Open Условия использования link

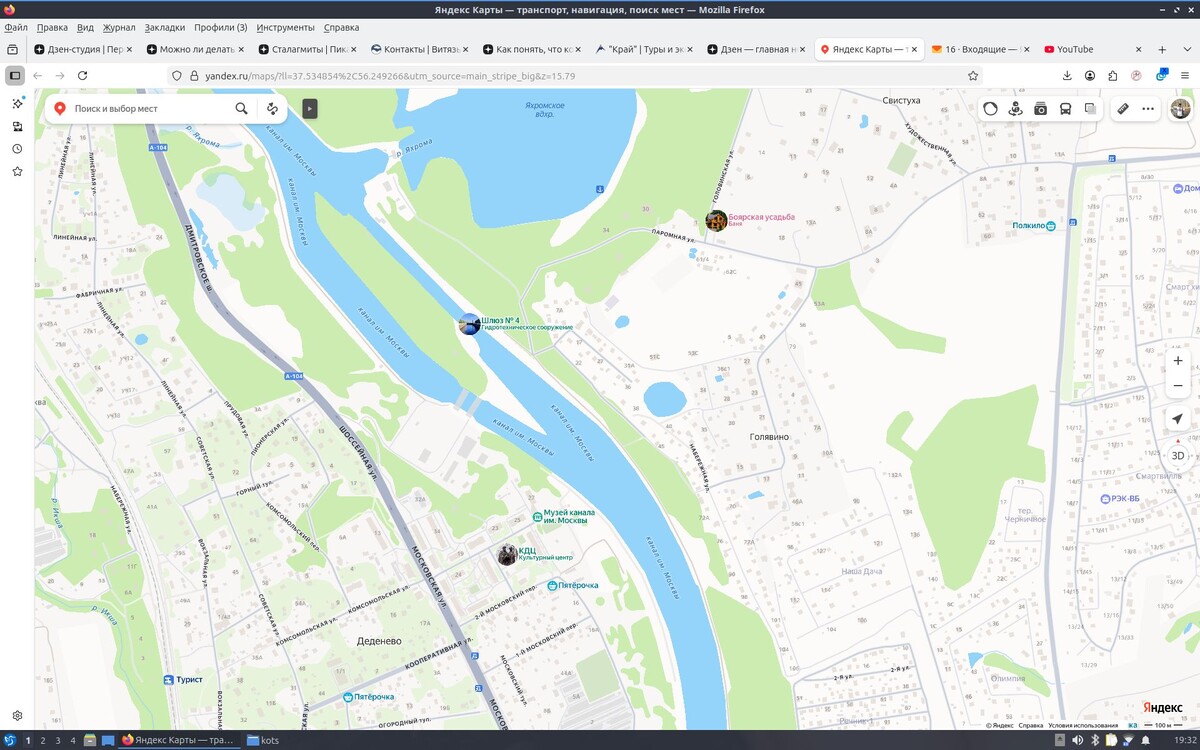coord(1083,726)
